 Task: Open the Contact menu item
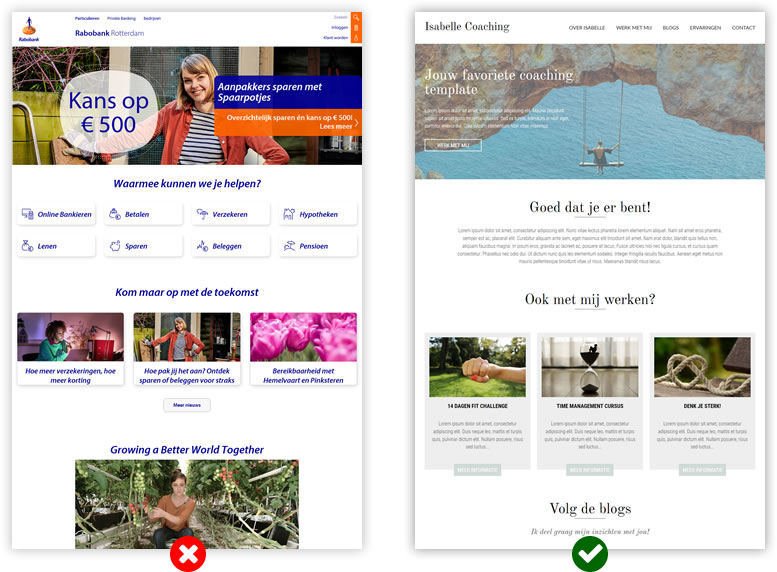pos(743,28)
